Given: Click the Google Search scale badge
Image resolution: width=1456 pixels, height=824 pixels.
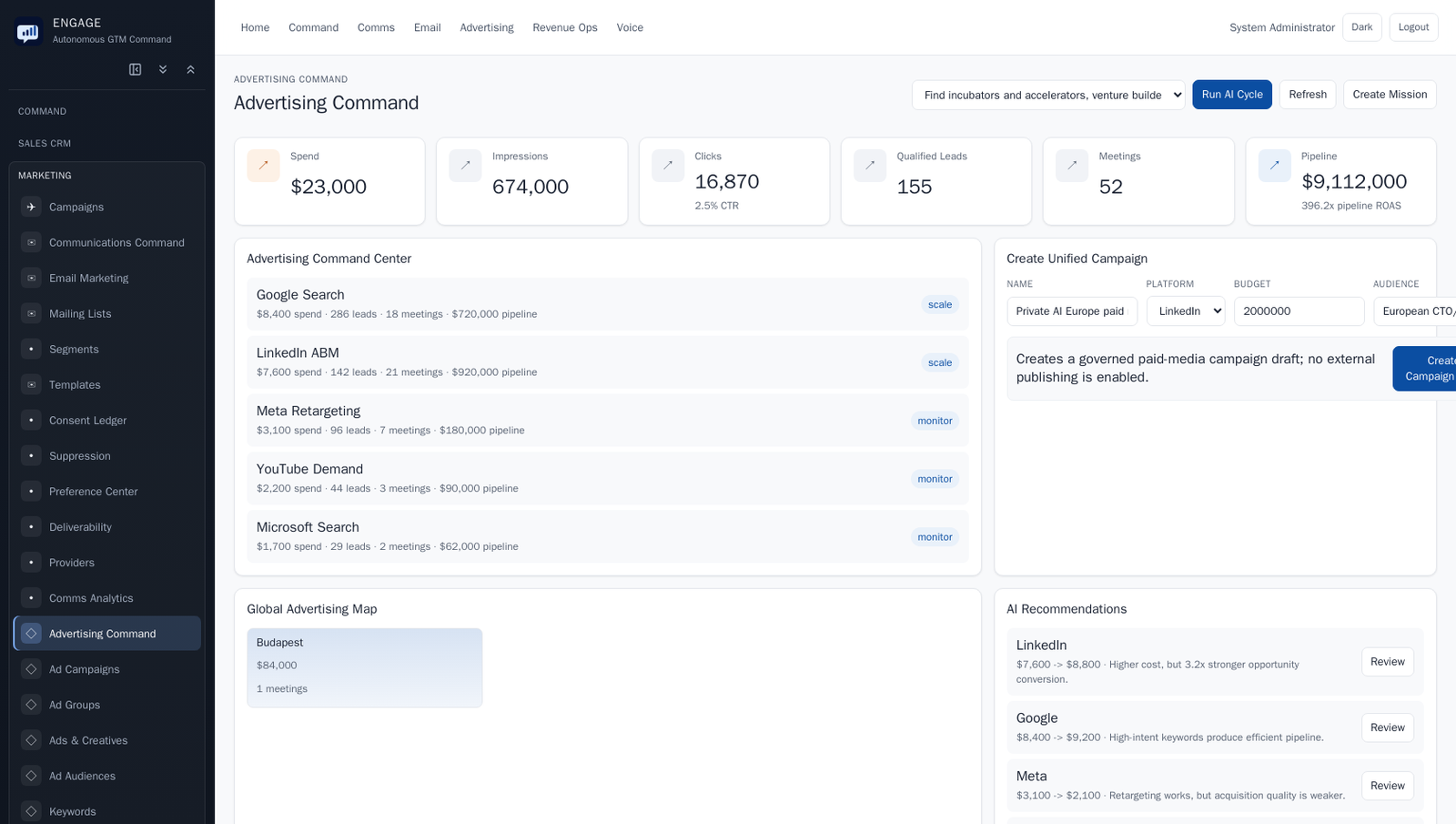Looking at the screenshot, I should click(x=940, y=304).
